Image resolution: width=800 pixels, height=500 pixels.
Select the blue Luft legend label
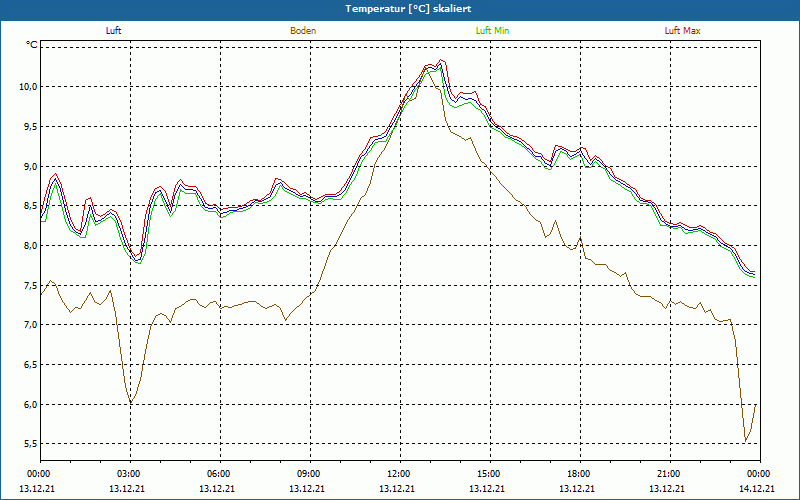click(113, 31)
